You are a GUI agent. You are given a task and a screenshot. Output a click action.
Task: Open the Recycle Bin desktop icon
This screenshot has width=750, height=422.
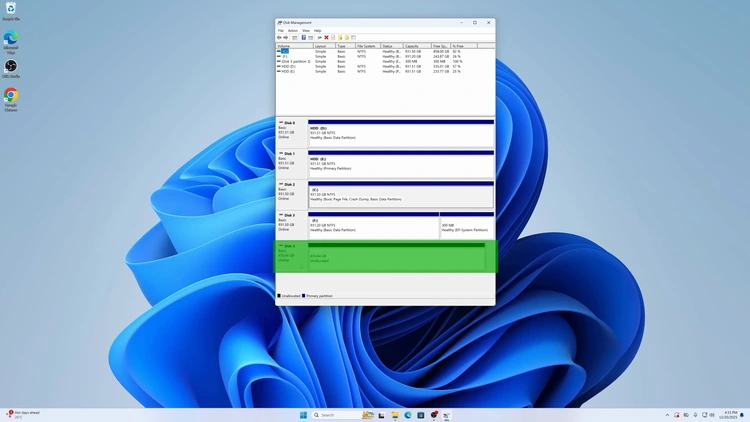(11, 11)
